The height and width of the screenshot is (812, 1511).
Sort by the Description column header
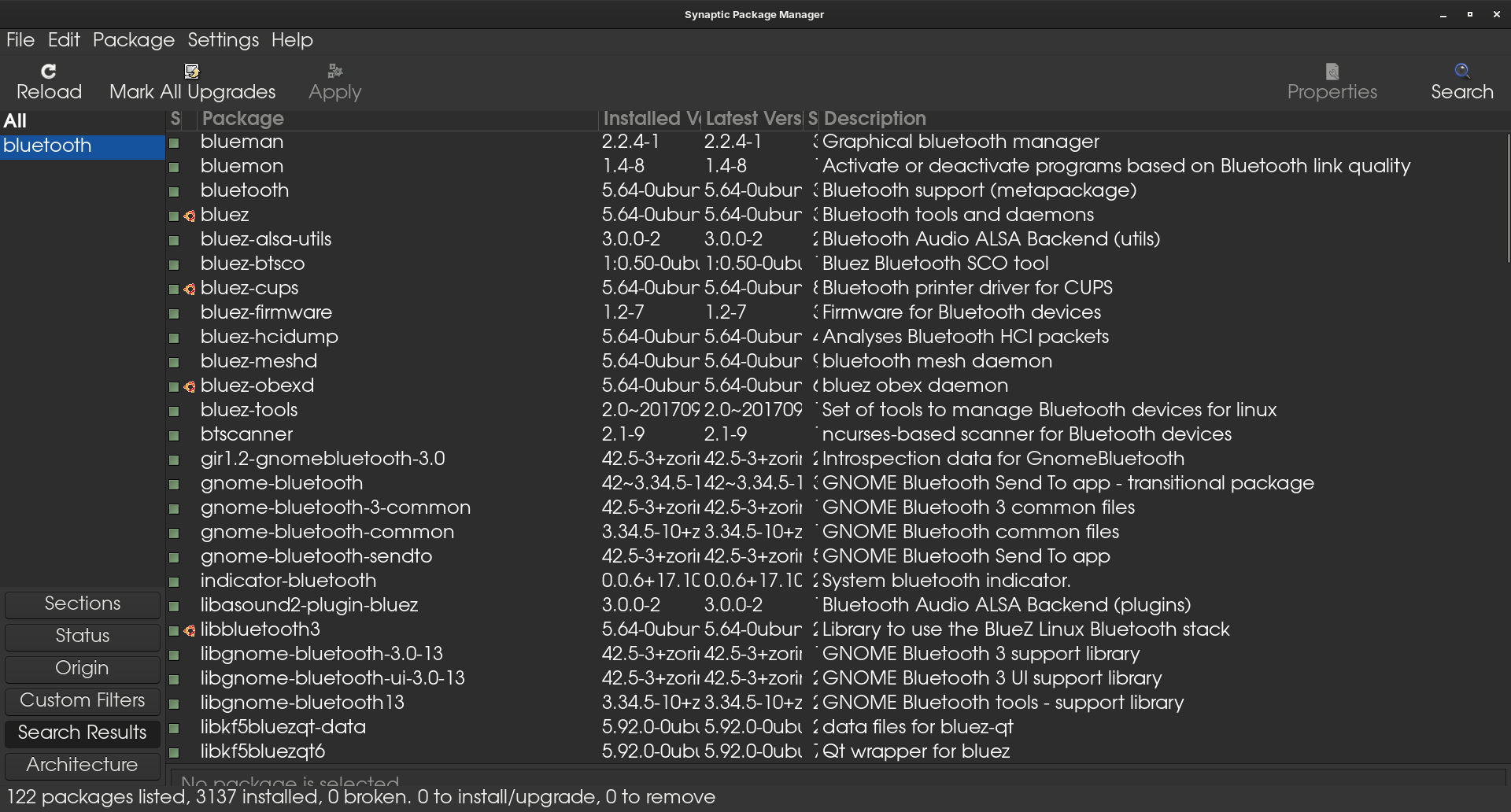coord(874,119)
